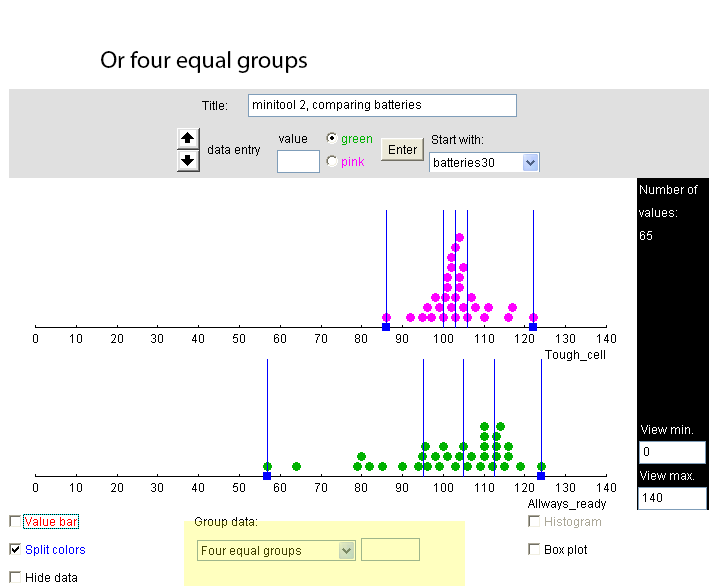This screenshot has width=715, height=586.
Task: Click the Group data label
Action: [x=226, y=522]
